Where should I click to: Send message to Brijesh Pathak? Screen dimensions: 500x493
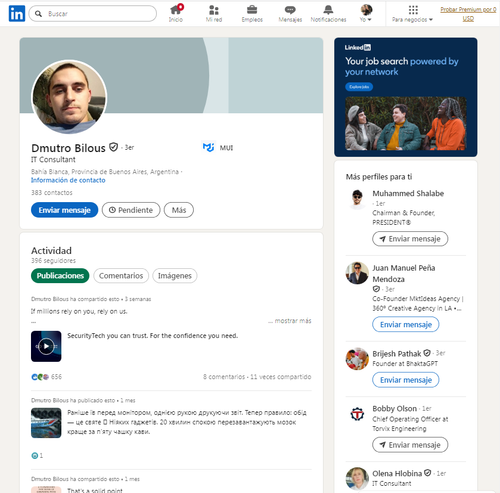point(406,380)
